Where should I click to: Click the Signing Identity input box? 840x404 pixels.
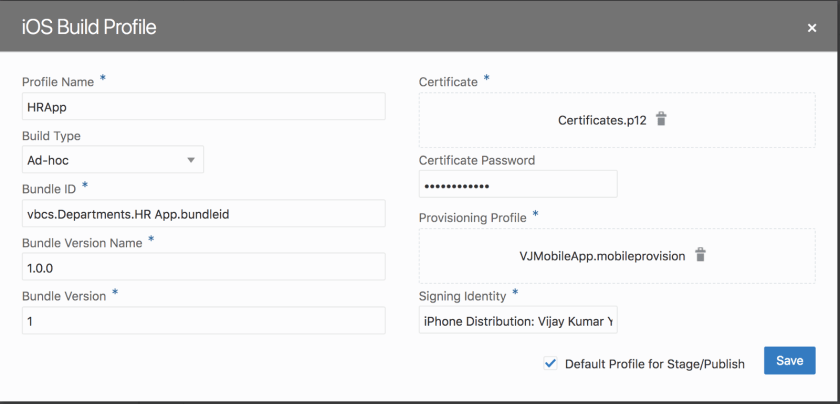(517, 320)
